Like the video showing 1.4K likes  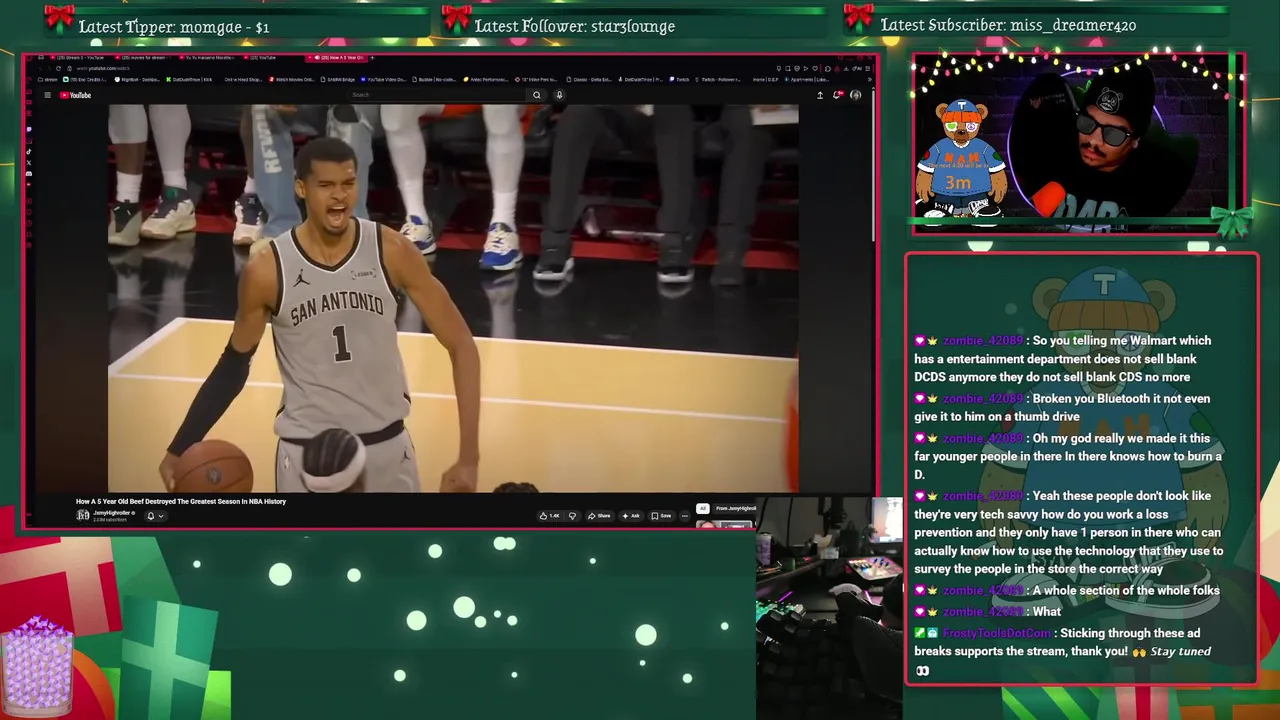(550, 516)
